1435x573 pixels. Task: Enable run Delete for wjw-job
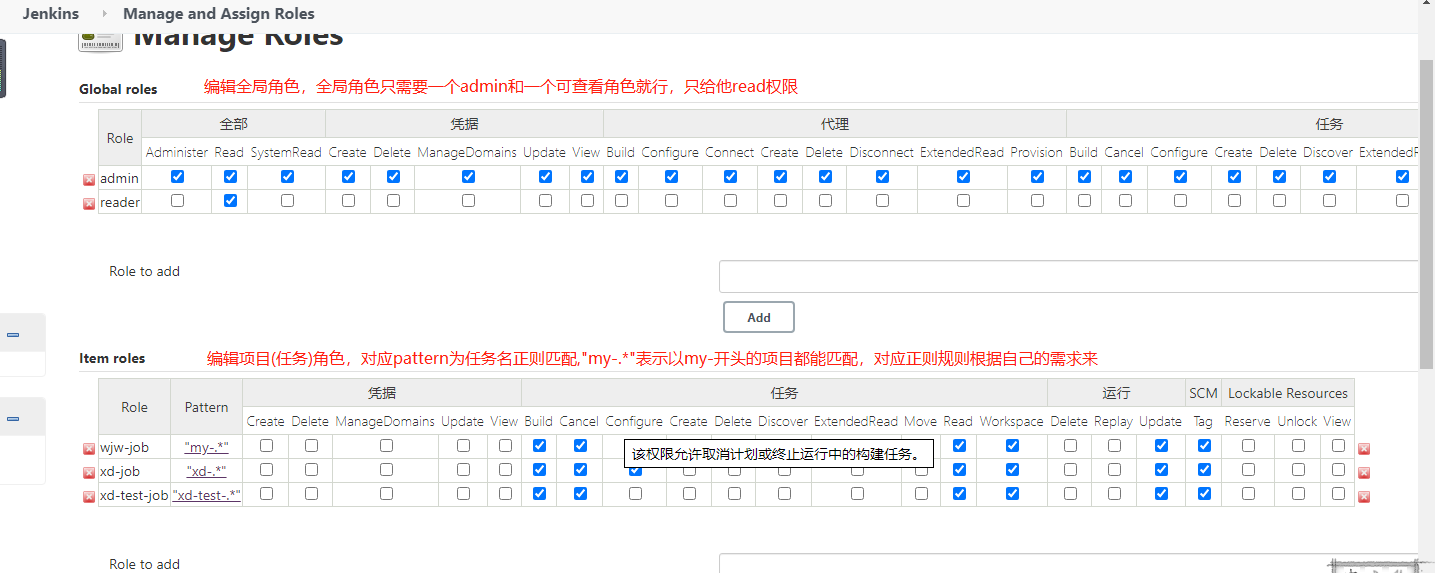[1070, 445]
